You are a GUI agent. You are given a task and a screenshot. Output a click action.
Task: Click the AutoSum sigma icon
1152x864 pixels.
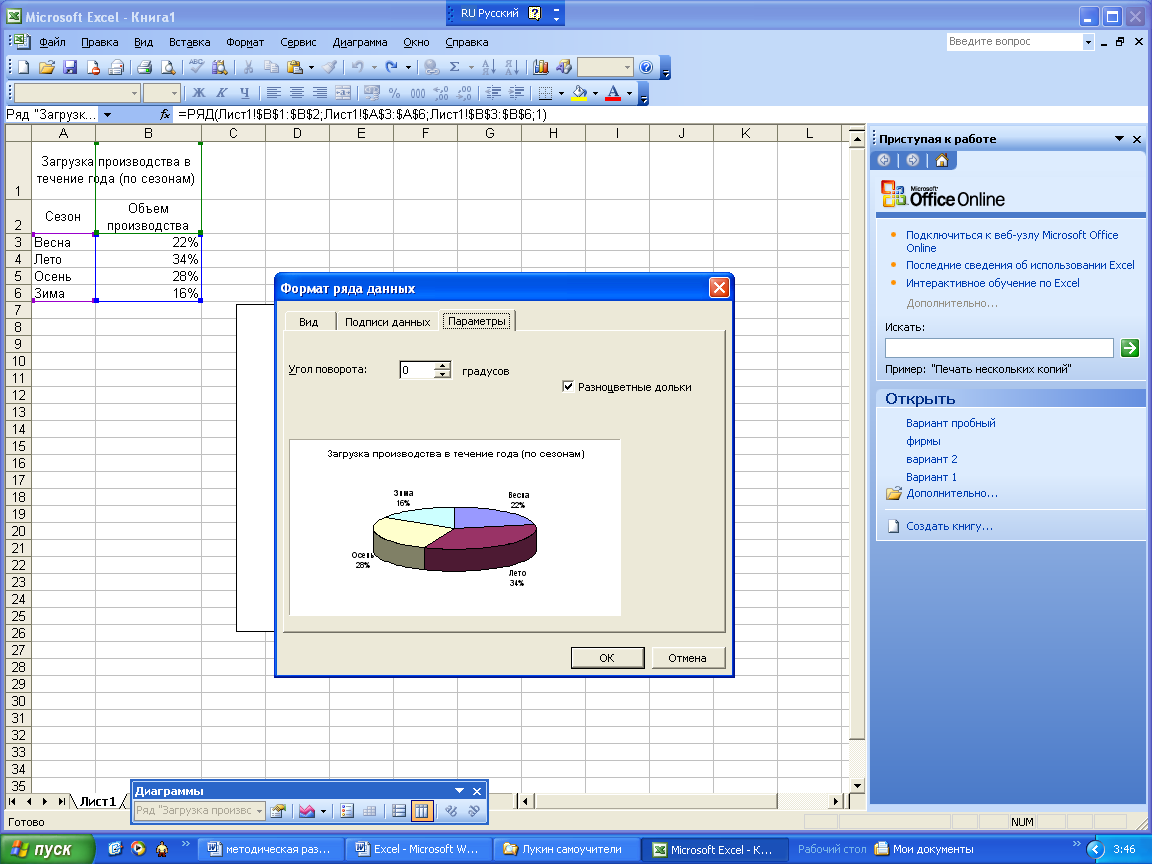454,68
